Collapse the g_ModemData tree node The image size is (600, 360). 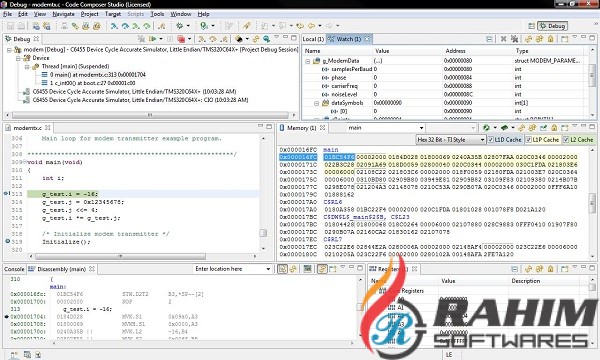307,61
